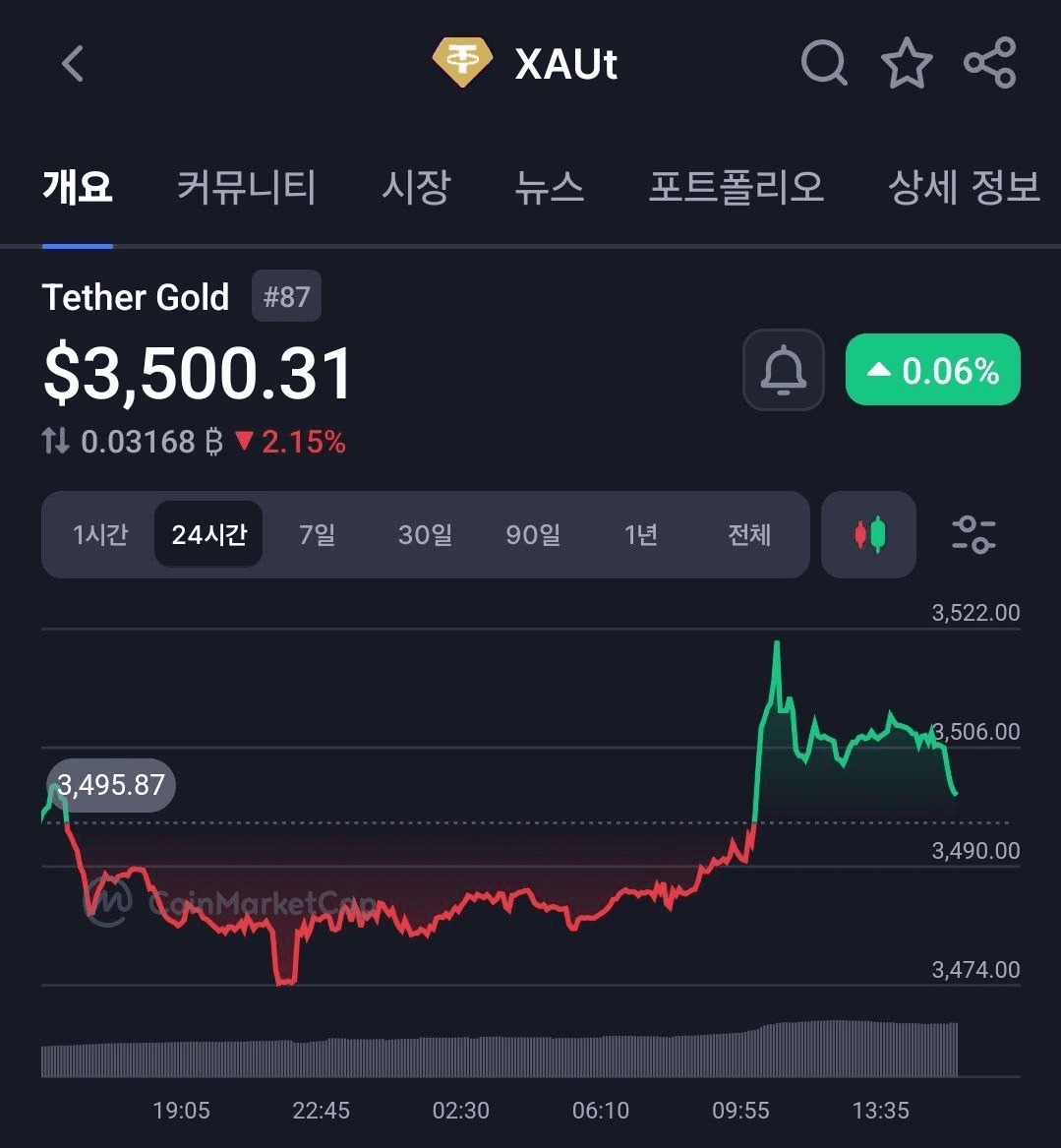Screen dimensions: 1061x1148
Task: Add XAUt to favorites with star
Action: pyautogui.click(x=907, y=63)
